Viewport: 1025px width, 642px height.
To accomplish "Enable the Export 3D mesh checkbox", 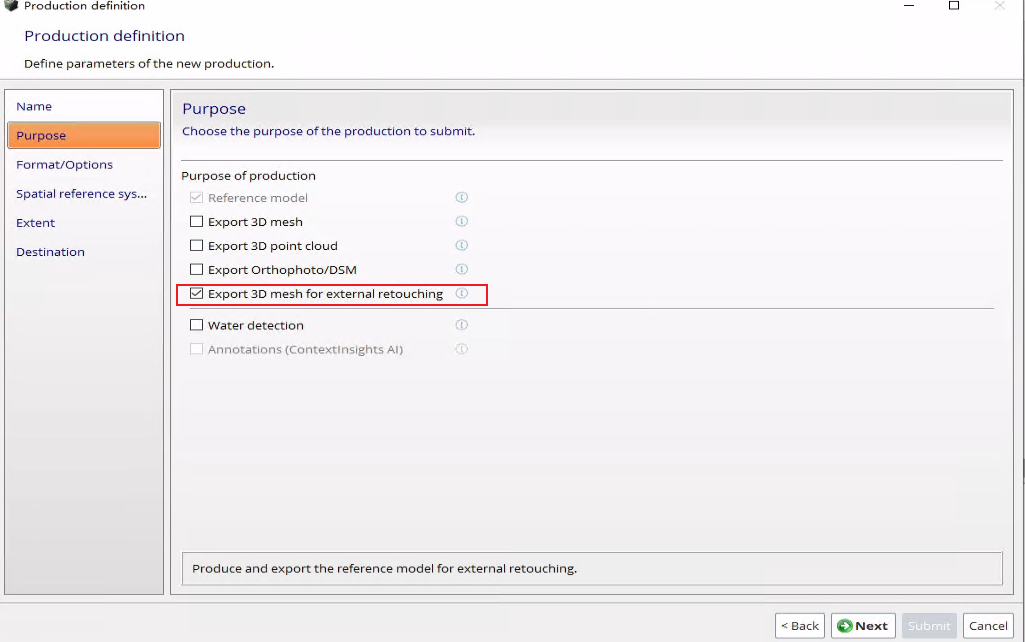I will point(197,222).
